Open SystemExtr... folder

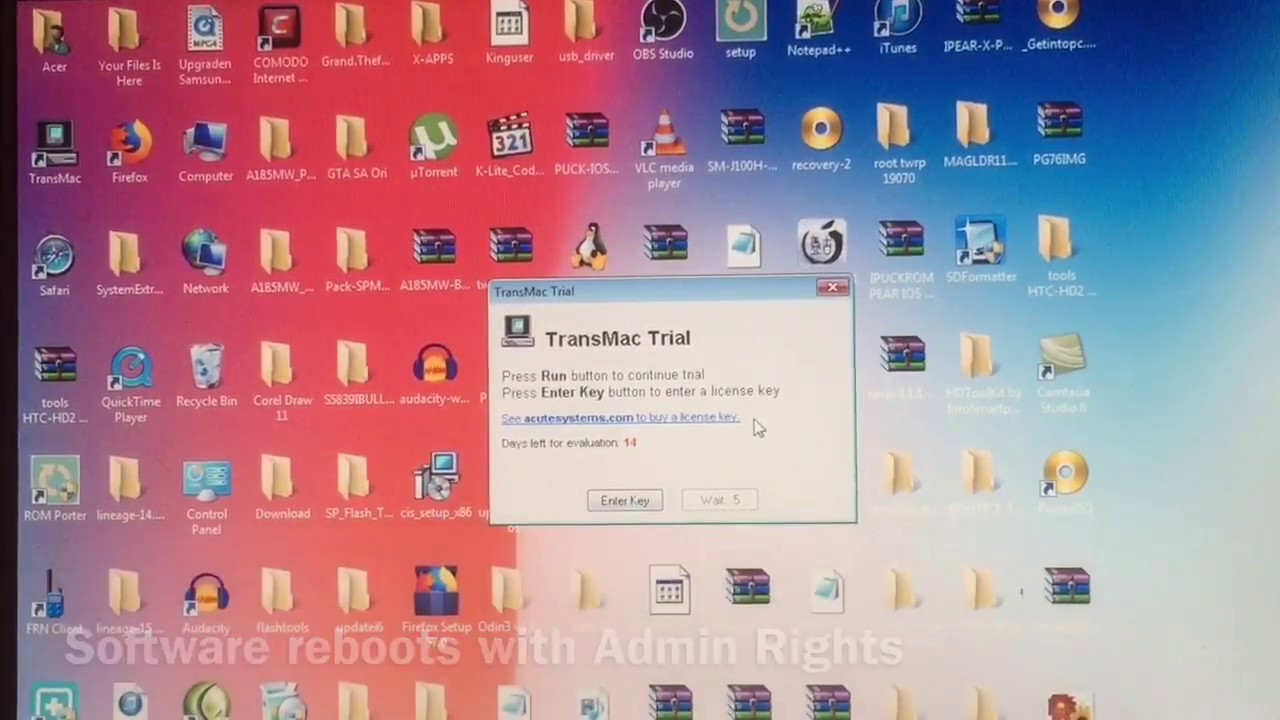coord(129,264)
